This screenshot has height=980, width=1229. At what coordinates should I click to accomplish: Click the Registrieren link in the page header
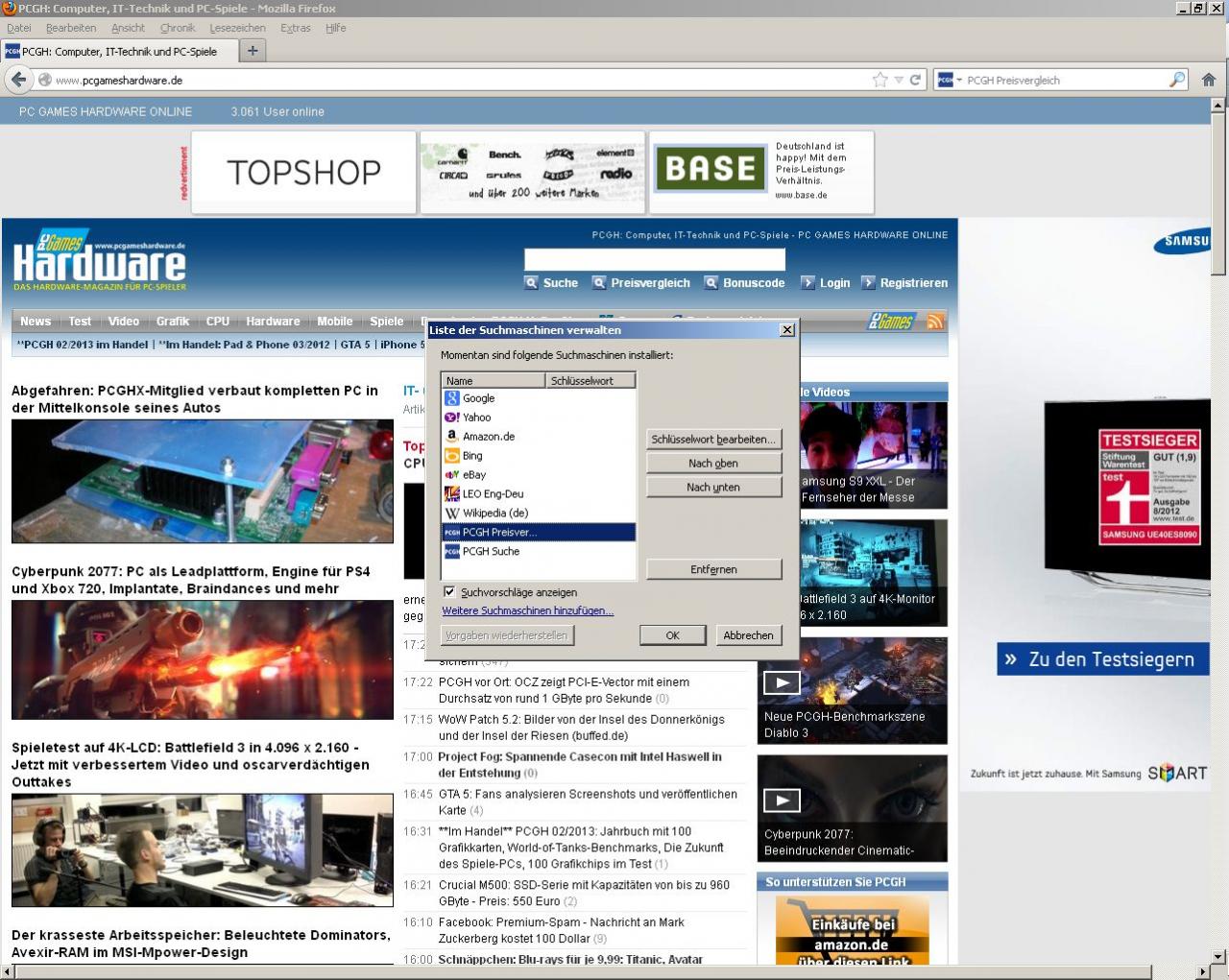pyautogui.click(x=914, y=283)
